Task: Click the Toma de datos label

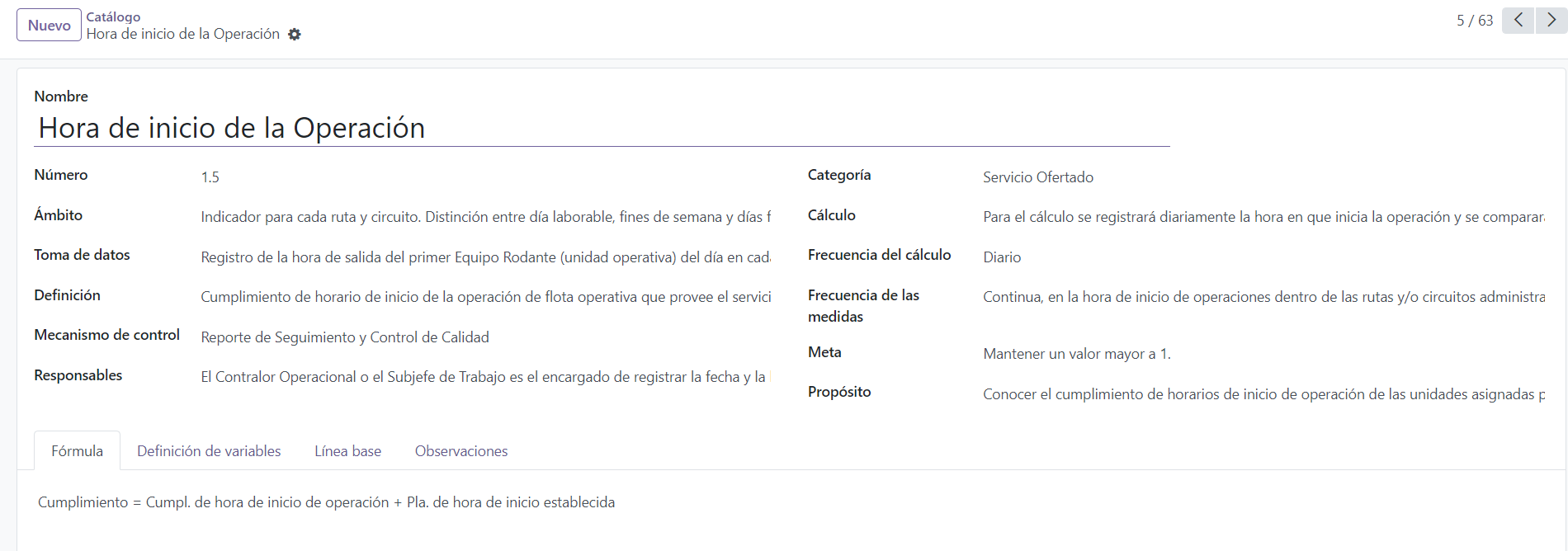Action: 82,255
